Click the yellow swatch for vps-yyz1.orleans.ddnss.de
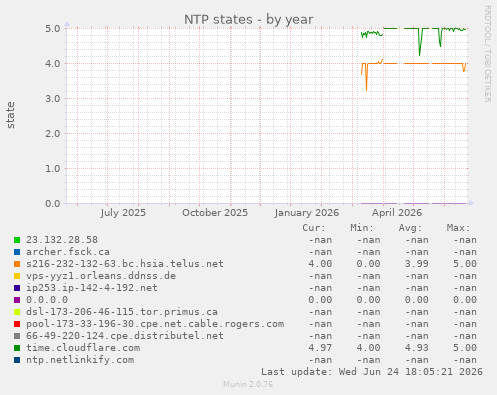Image resolution: width=497 pixels, height=395 pixels. 17,276
